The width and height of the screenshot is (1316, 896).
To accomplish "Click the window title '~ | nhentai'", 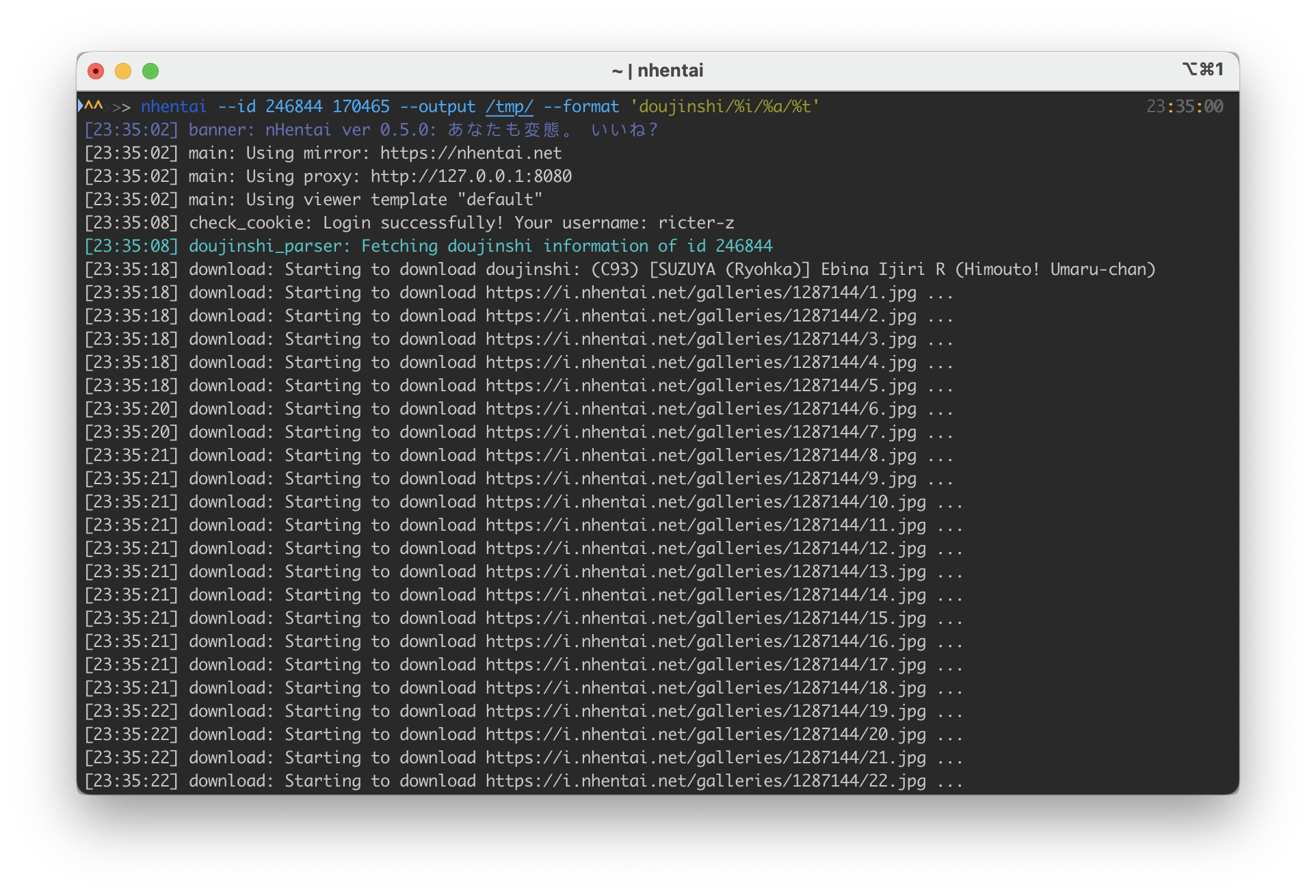I will click(657, 70).
